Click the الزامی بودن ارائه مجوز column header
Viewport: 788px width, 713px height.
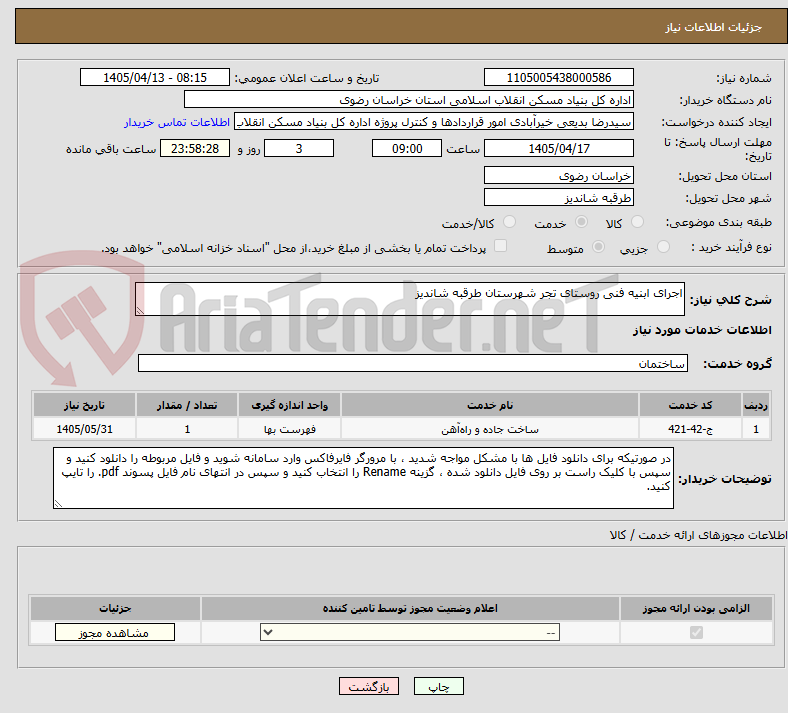pyautogui.click(x=696, y=608)
